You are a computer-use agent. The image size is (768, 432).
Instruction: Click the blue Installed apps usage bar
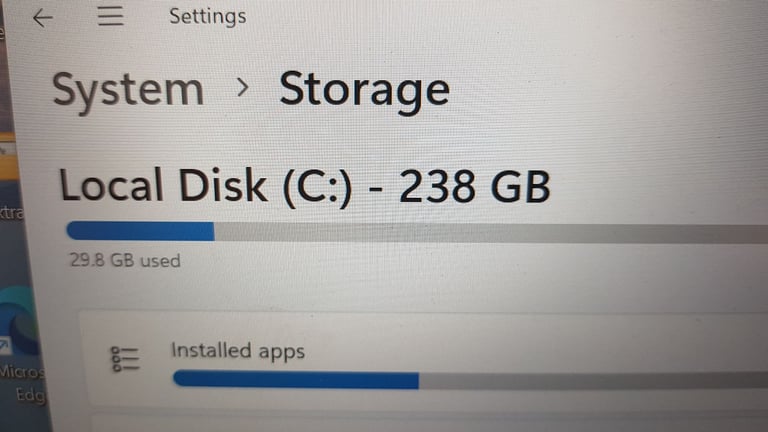coord(296,380)
